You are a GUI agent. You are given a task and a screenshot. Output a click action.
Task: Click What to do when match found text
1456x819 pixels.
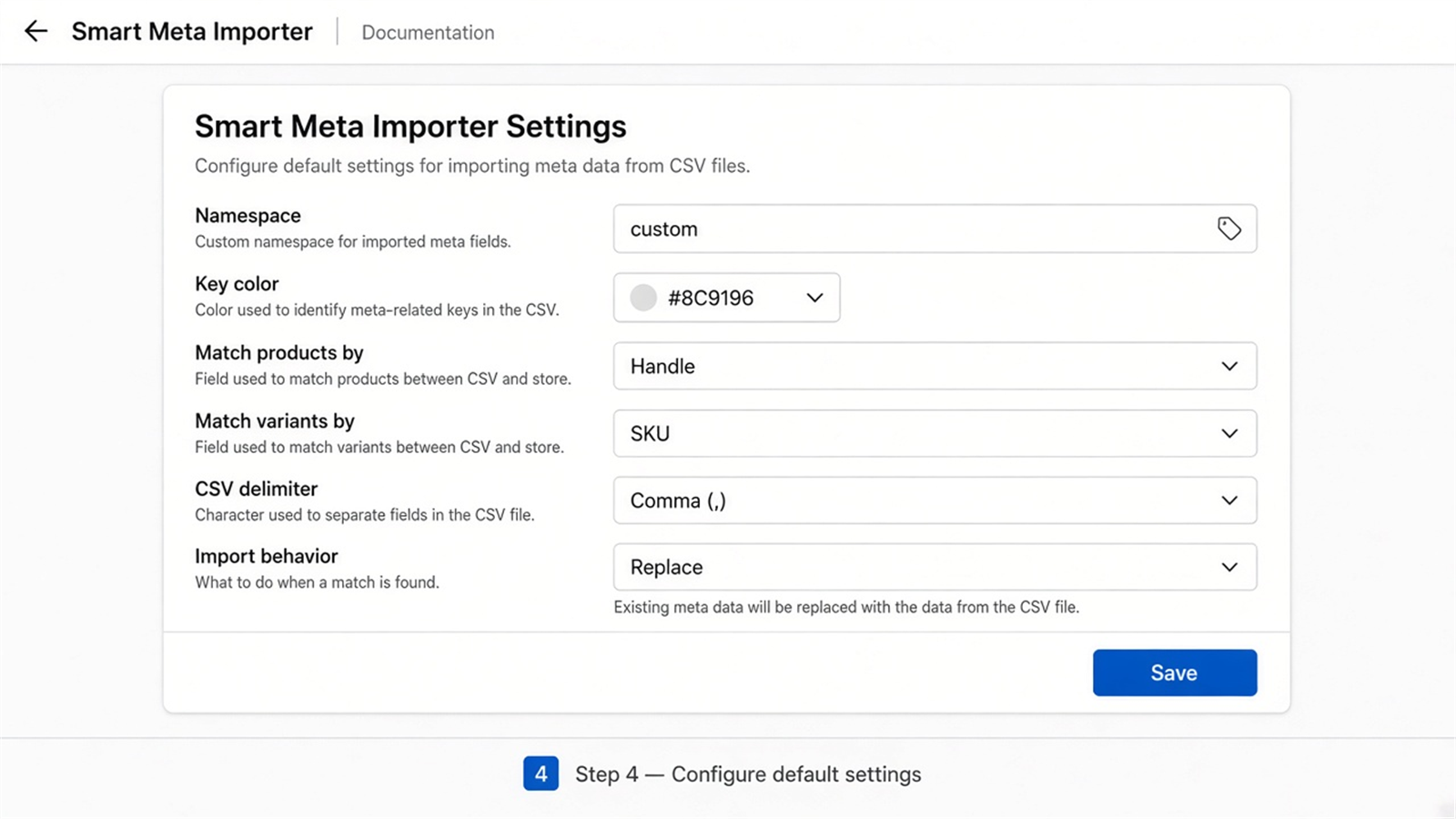317,582
